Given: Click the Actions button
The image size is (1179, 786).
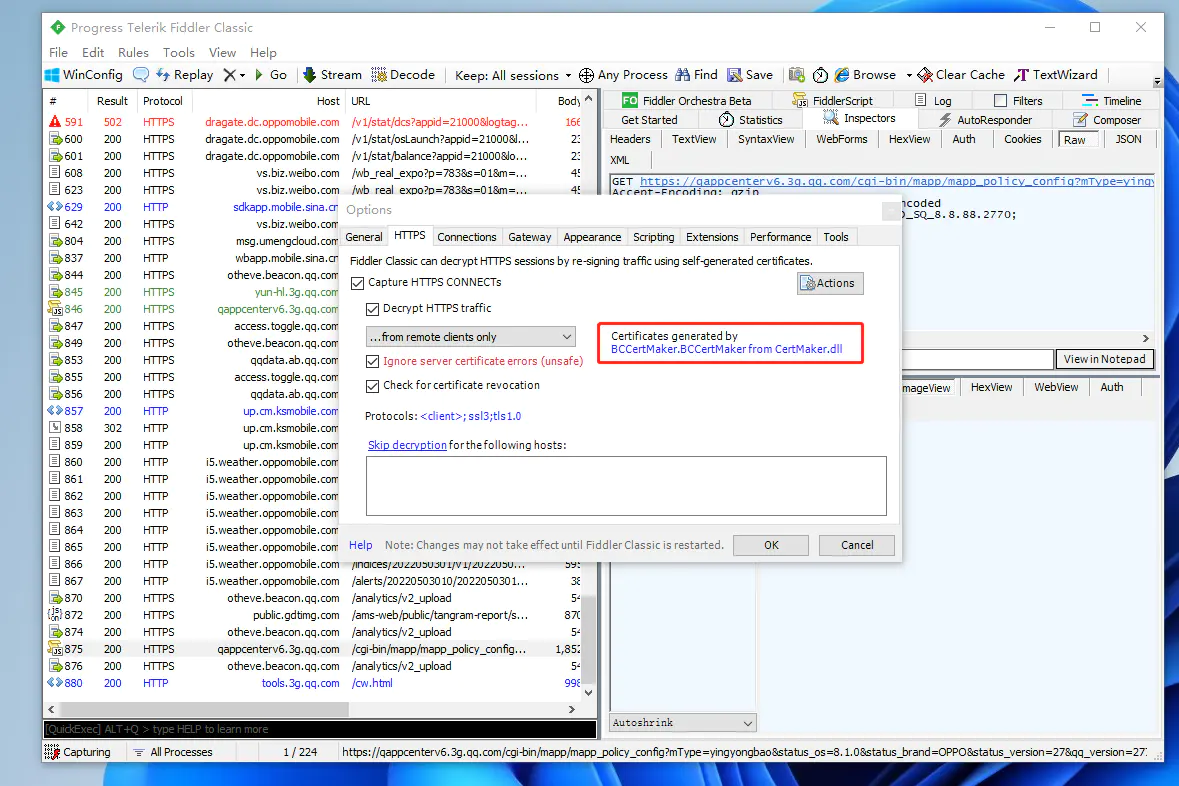Looking at the screenshot, I should click(x=829, y=283).
